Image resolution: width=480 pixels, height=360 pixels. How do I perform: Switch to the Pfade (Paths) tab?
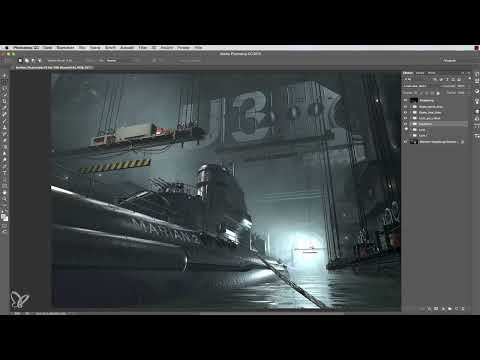(432, 73)
